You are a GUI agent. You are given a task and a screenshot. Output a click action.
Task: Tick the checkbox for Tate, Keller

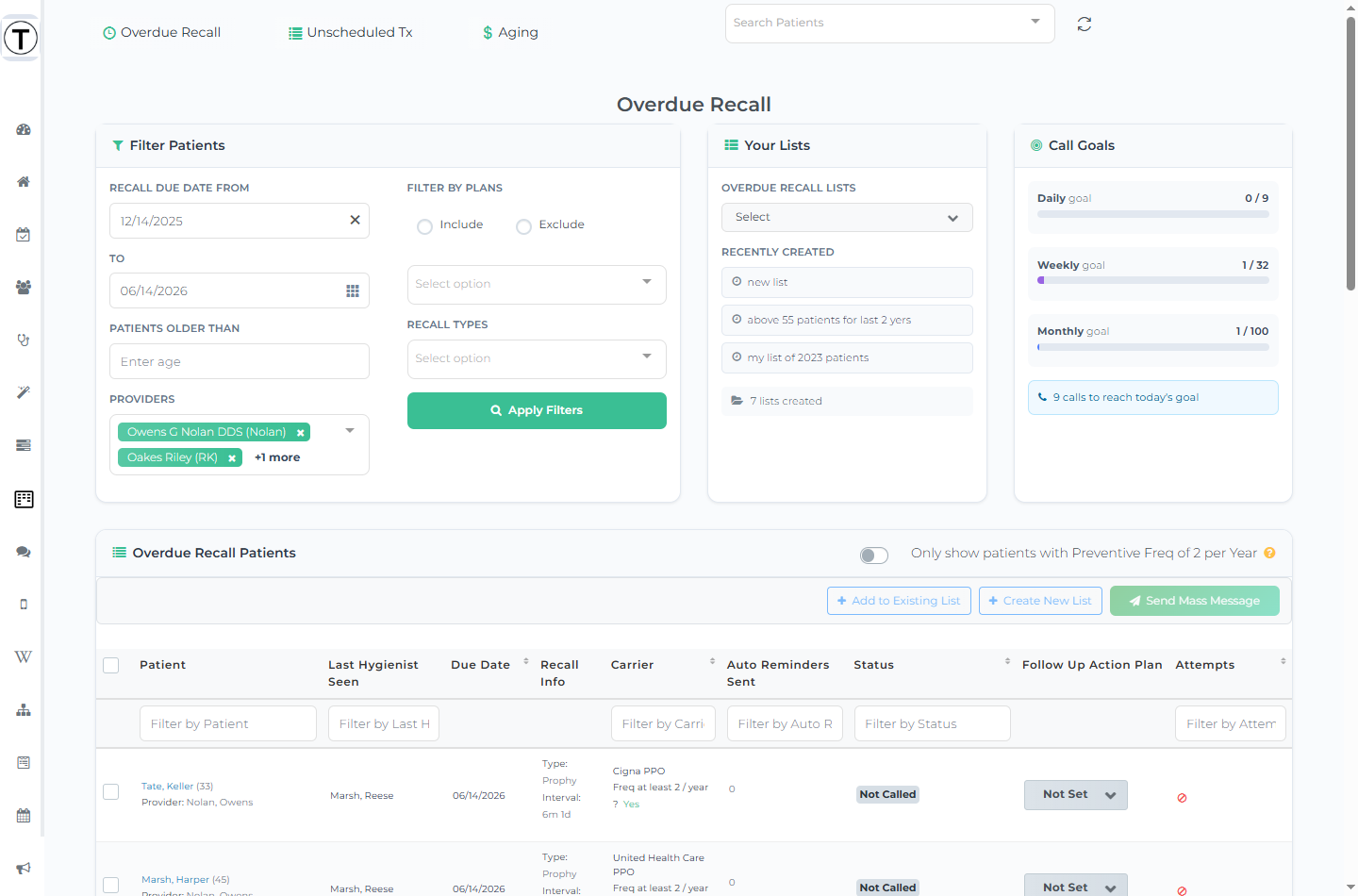111,791
